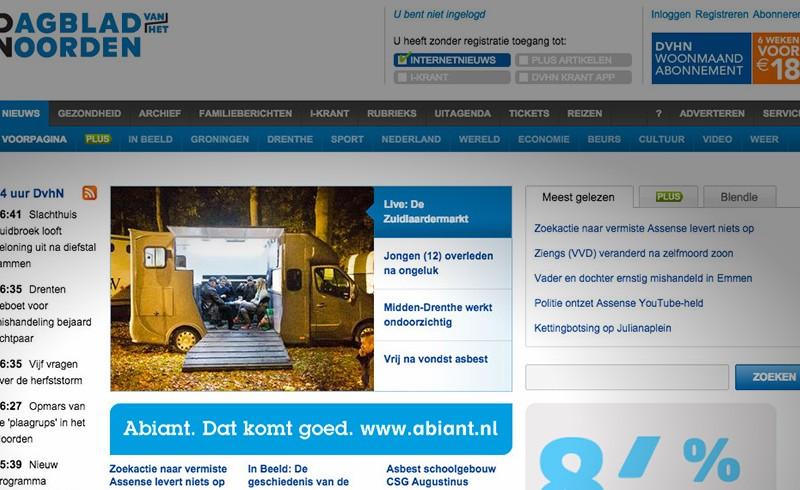The width and height of the screenshot is (800, 490).
Task: Click the question mark help item
Action: [x=659, y=113]
